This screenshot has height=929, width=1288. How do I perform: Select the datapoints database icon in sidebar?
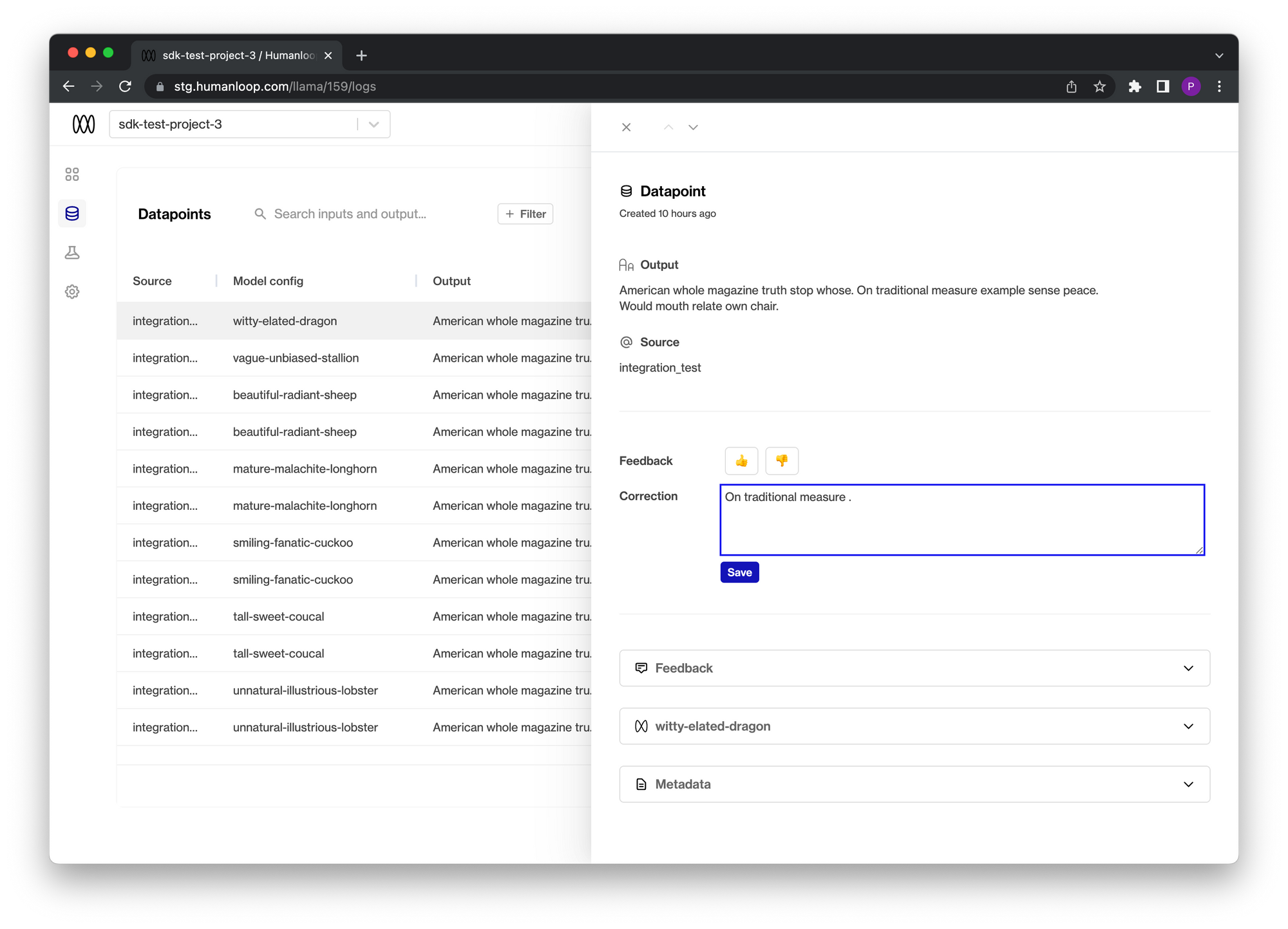pyautogui.click(x=72, y=214)
